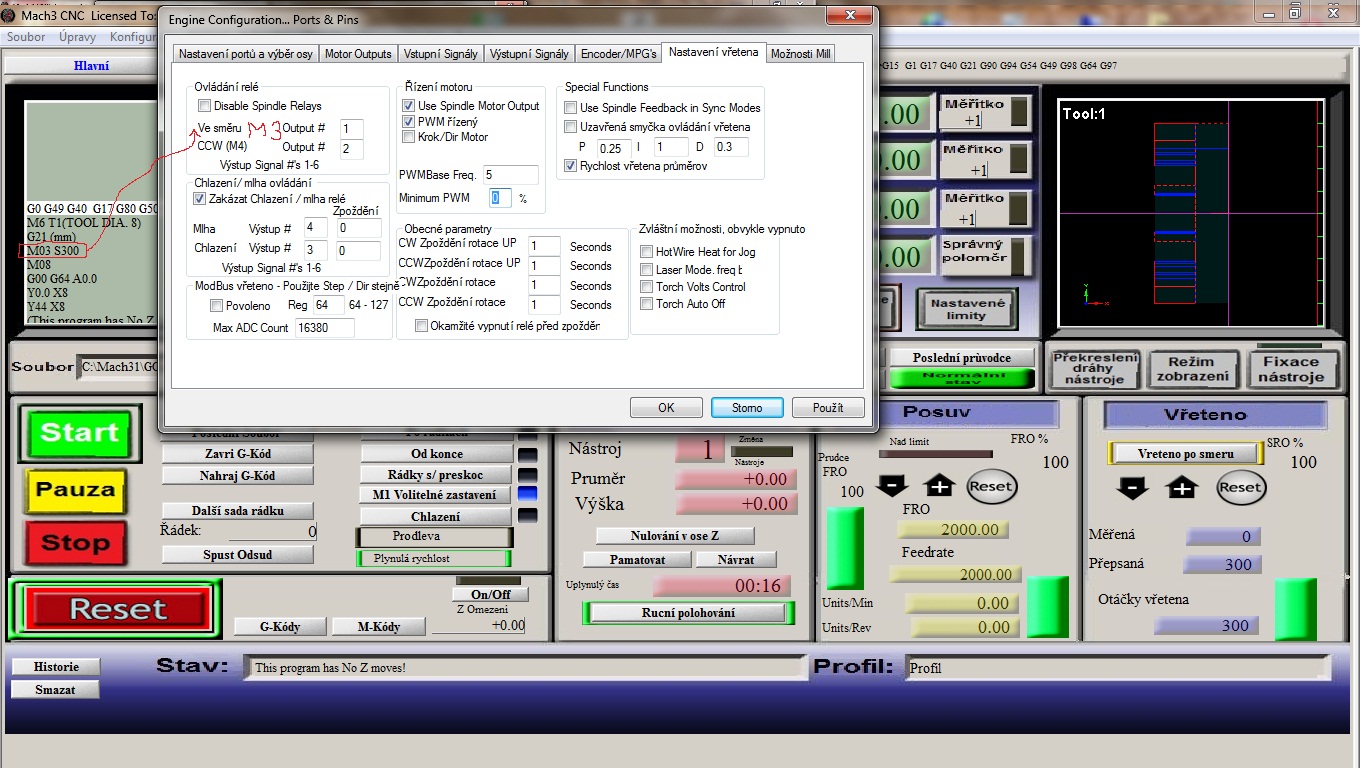Viewport: 1360px width, 768px height.
Task: Open the Soubor menu
Action: 26,37
